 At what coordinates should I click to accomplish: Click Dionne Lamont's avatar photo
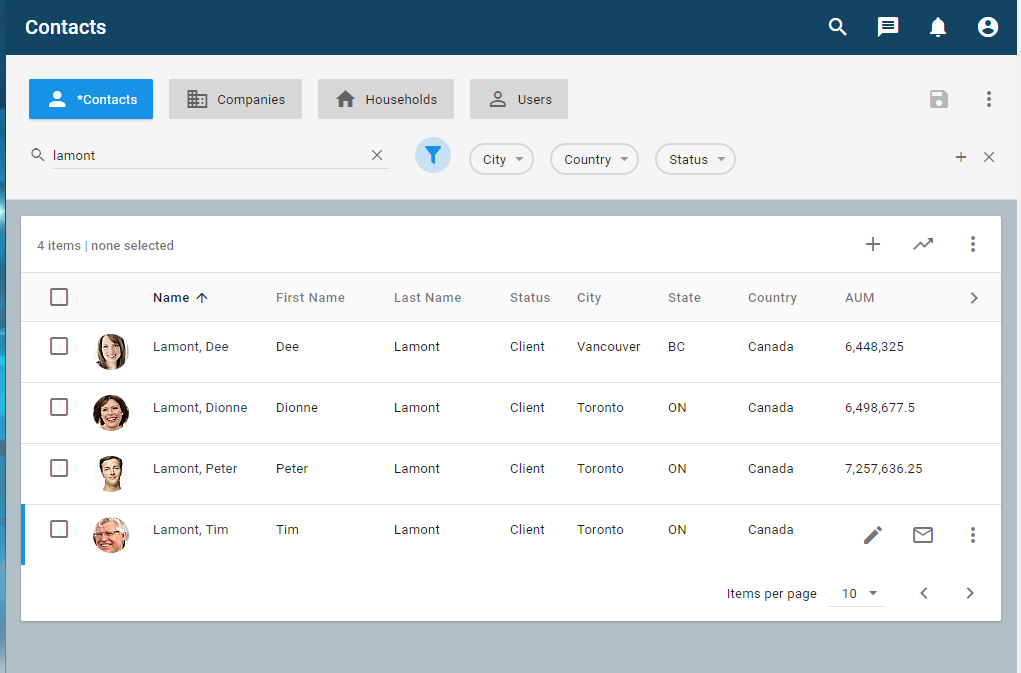(111, 412)
